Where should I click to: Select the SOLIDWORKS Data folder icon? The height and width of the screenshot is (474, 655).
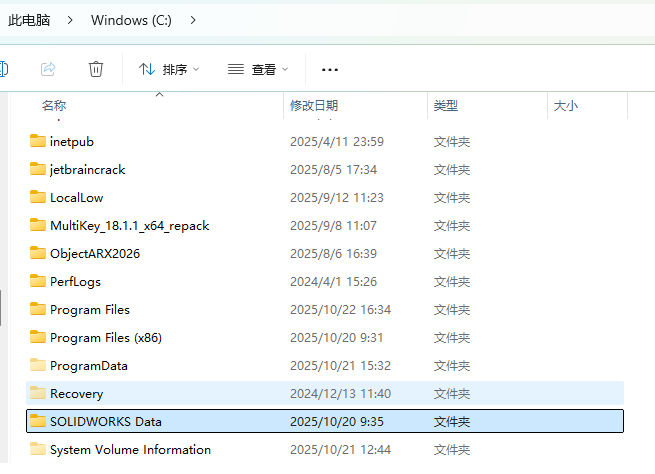point(38,421)
